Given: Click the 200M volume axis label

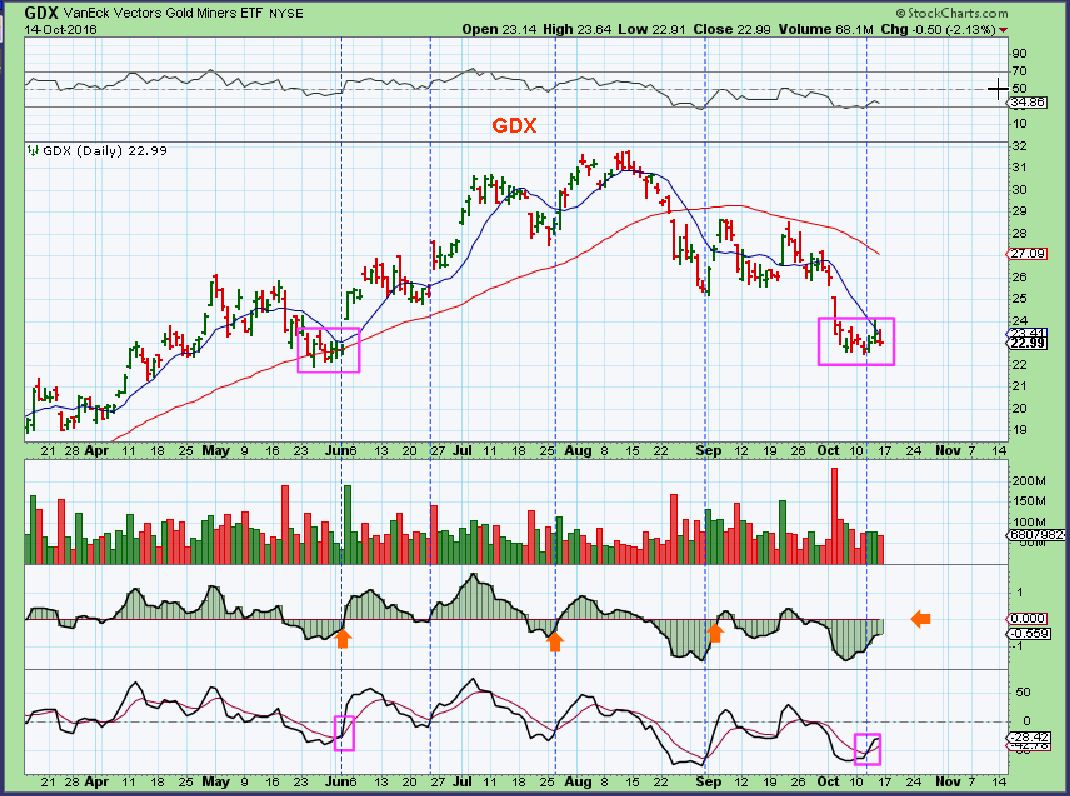Looking at the screenshot, I should (1028, 481).
